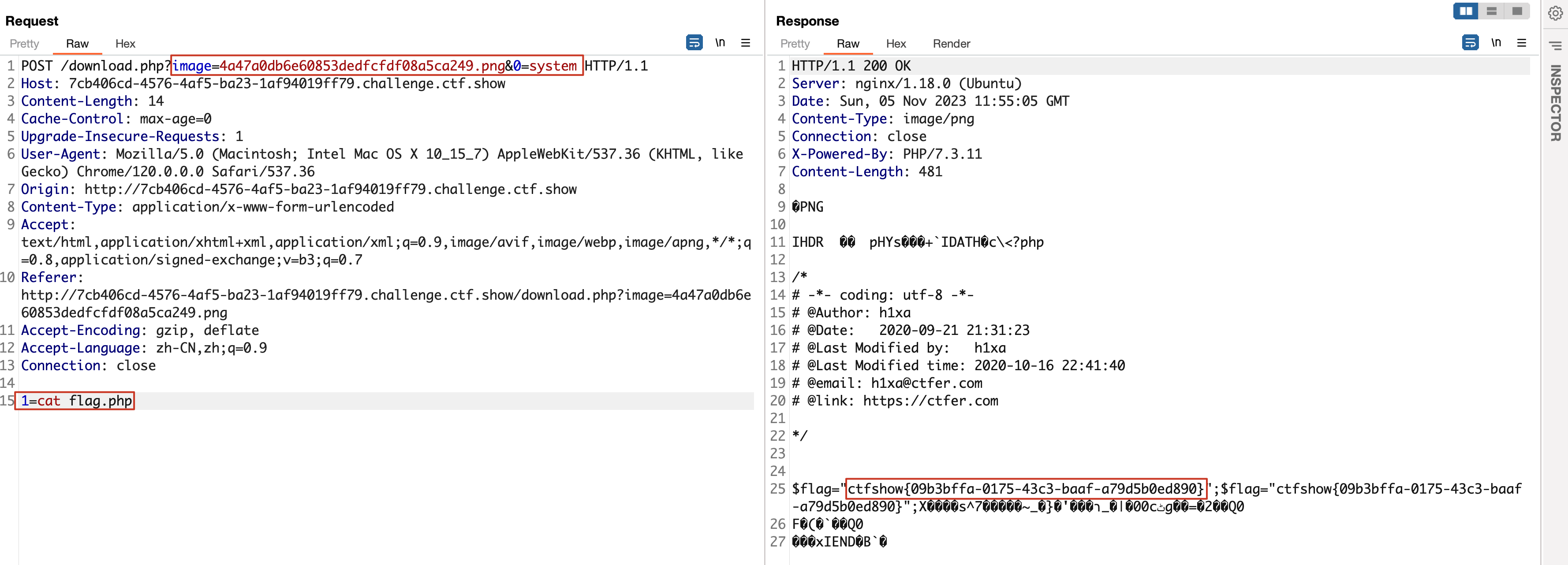Switch Response view to Raw tab

[848, 44]
